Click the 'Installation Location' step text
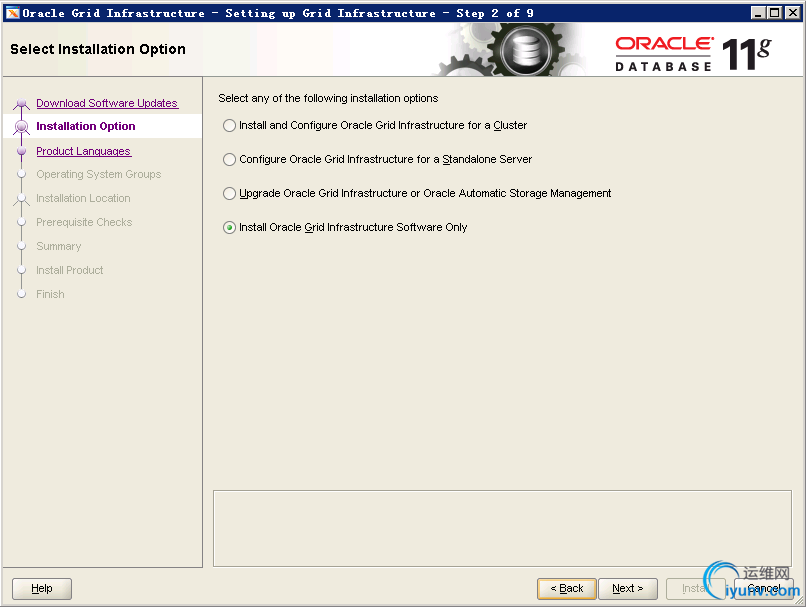The width and height of the screenshot is (806, 607). click(83, 198)
